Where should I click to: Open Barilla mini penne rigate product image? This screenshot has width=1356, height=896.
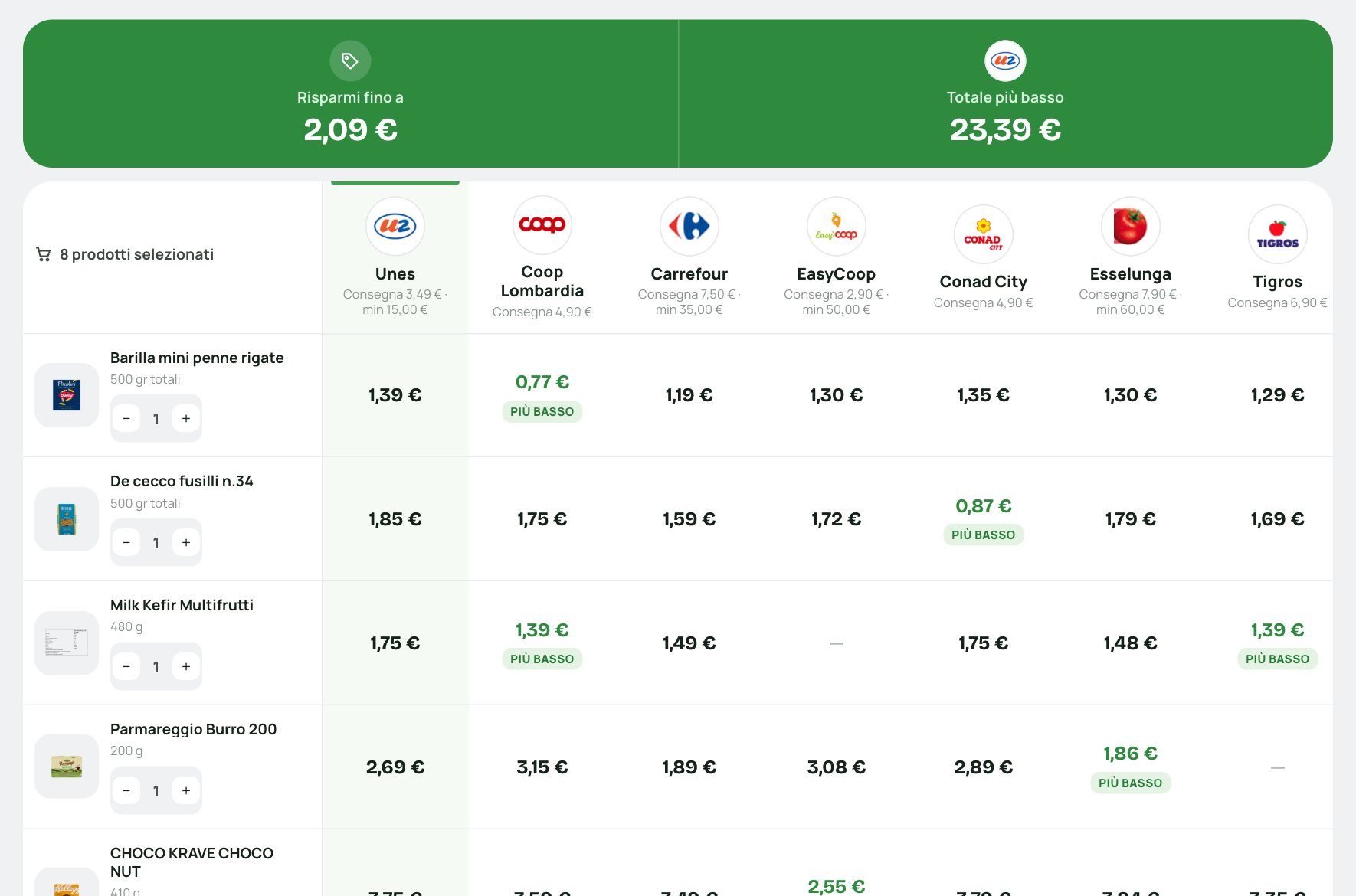(x=67, y=395)
